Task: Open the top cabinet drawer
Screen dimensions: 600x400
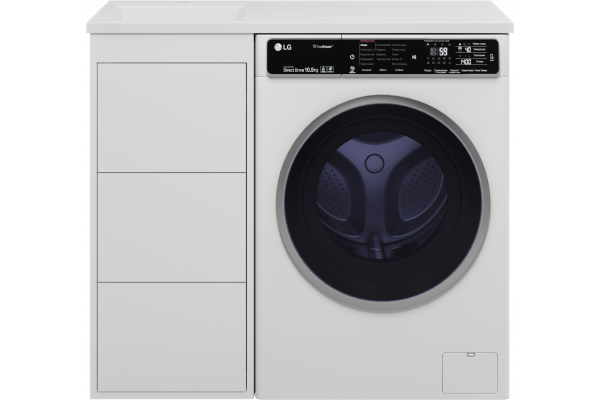Action: point(172,117)
